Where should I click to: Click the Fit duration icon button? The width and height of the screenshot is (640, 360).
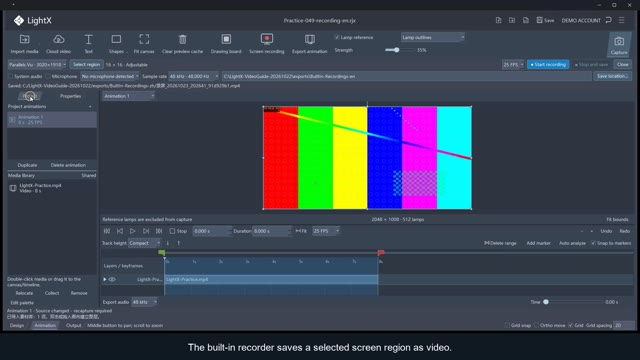pyautogui.click(x=301, y=231)
